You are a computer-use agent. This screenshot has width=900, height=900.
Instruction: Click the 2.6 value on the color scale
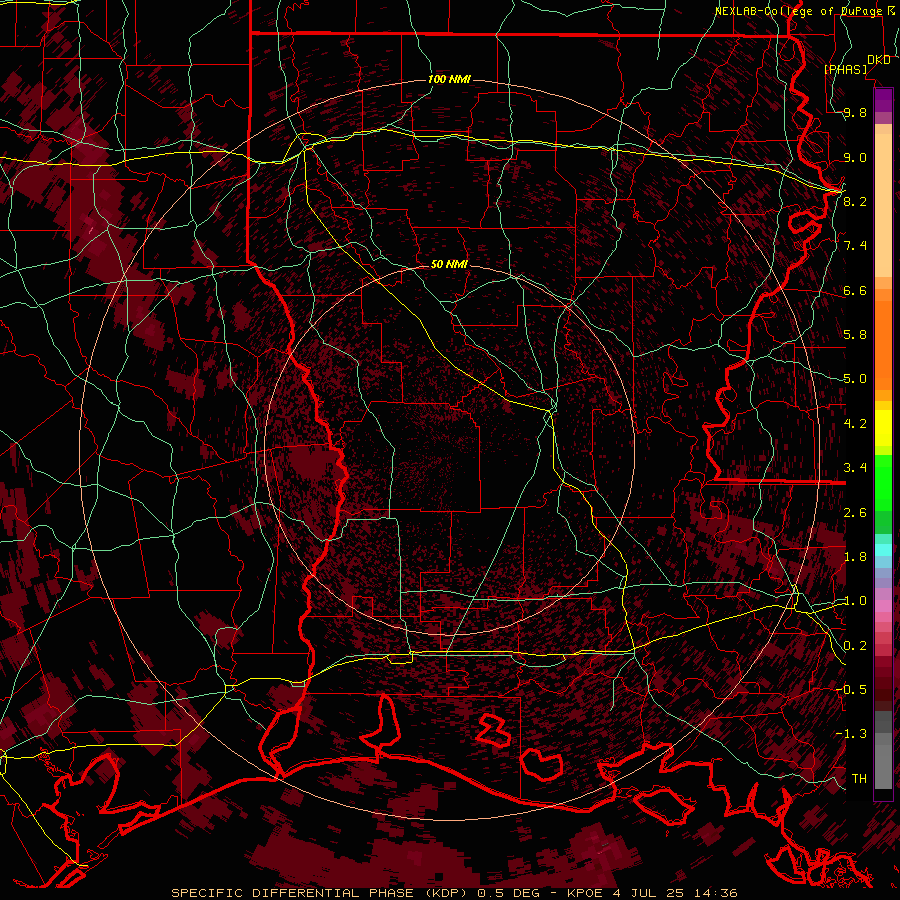click(x=855, y=513)
